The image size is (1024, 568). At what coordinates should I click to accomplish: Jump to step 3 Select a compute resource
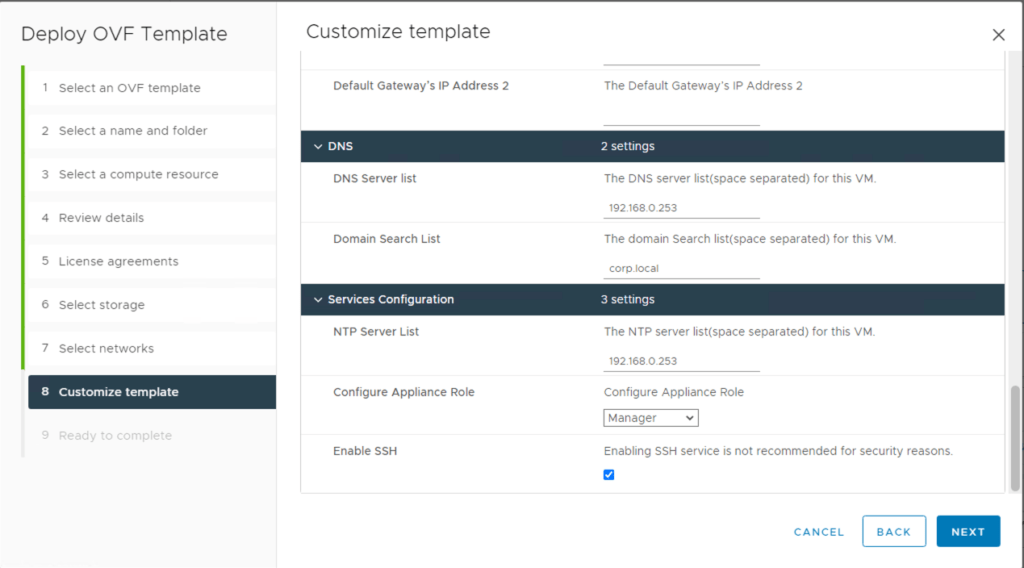138,174
